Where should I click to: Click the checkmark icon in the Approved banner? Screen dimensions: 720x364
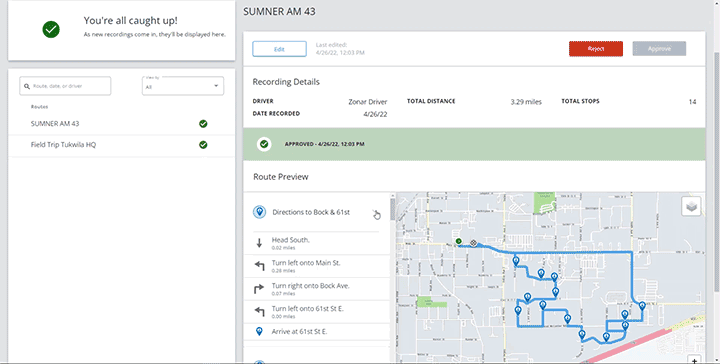point(264,144)
